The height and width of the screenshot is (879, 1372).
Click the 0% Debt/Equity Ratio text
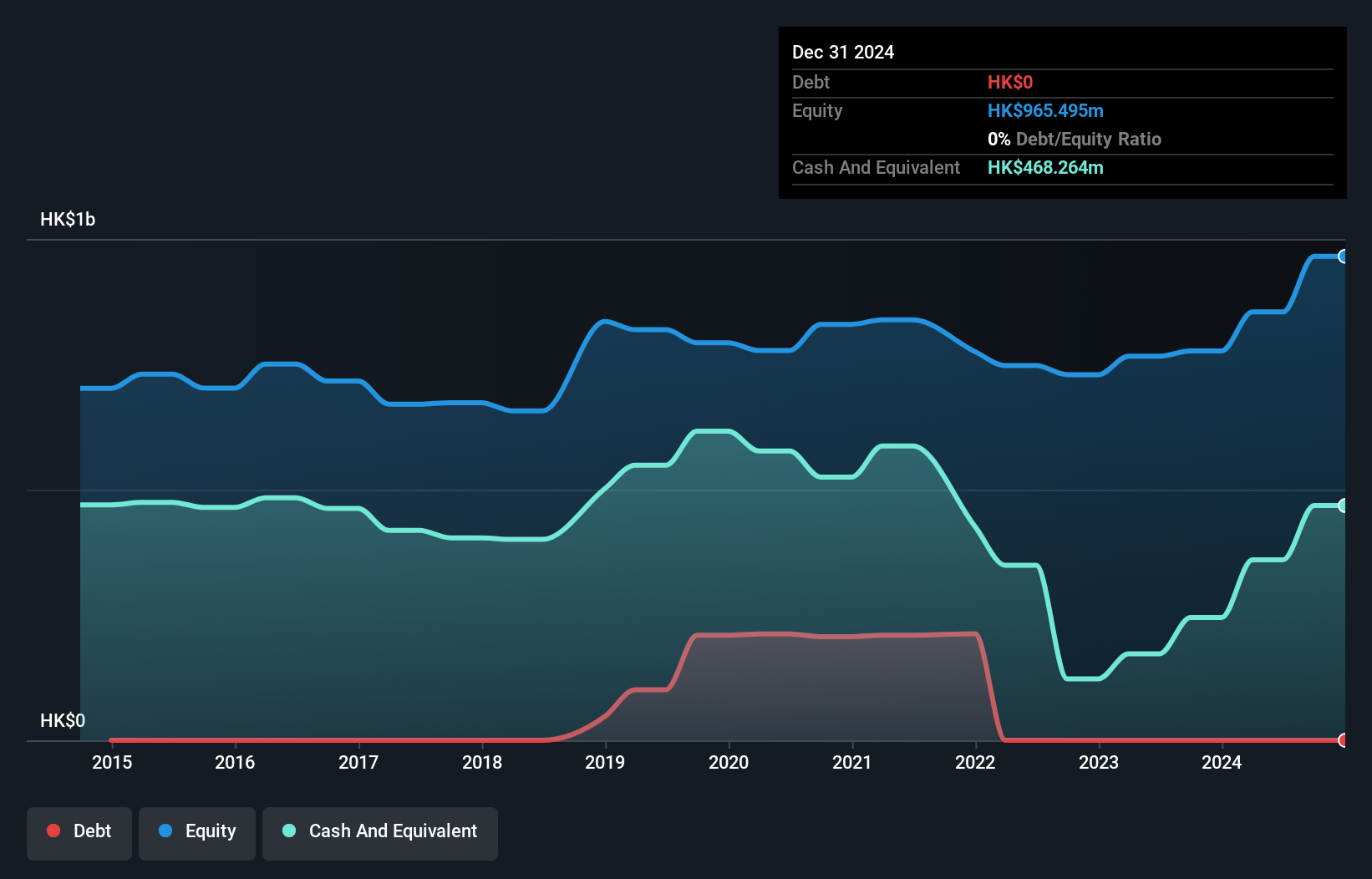click(1075, 139)
